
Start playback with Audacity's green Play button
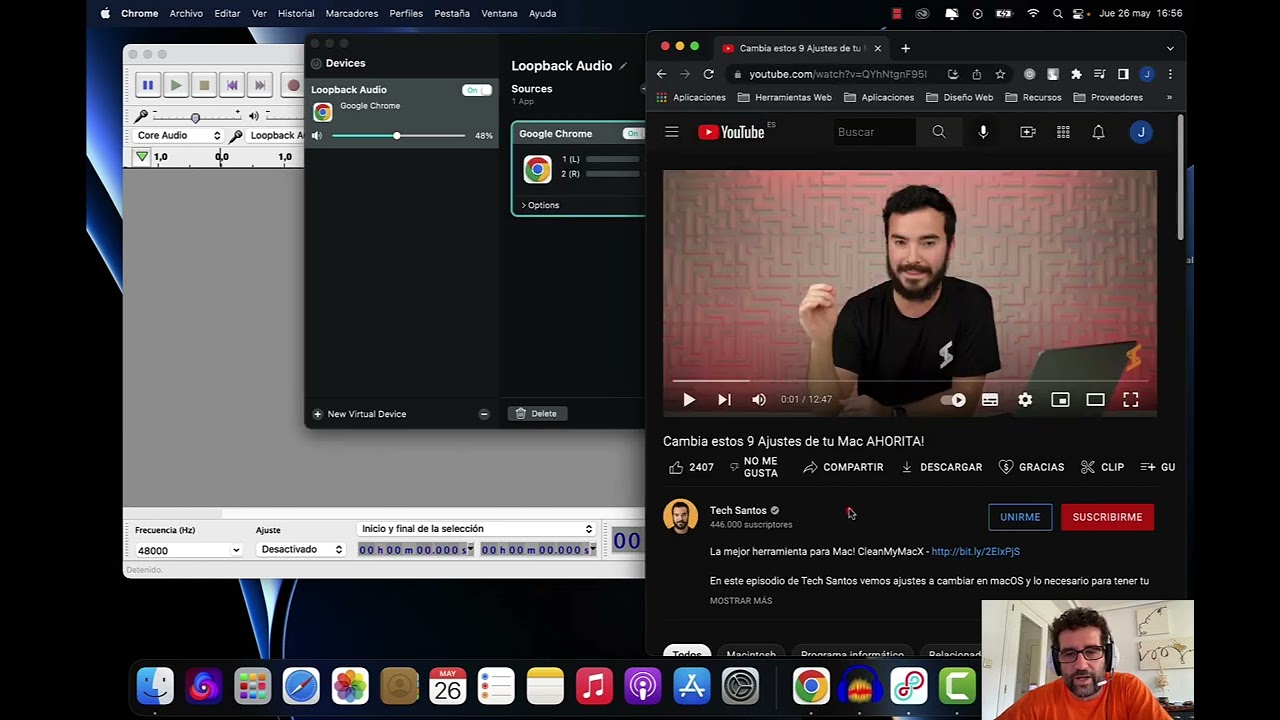coord(176,86)
